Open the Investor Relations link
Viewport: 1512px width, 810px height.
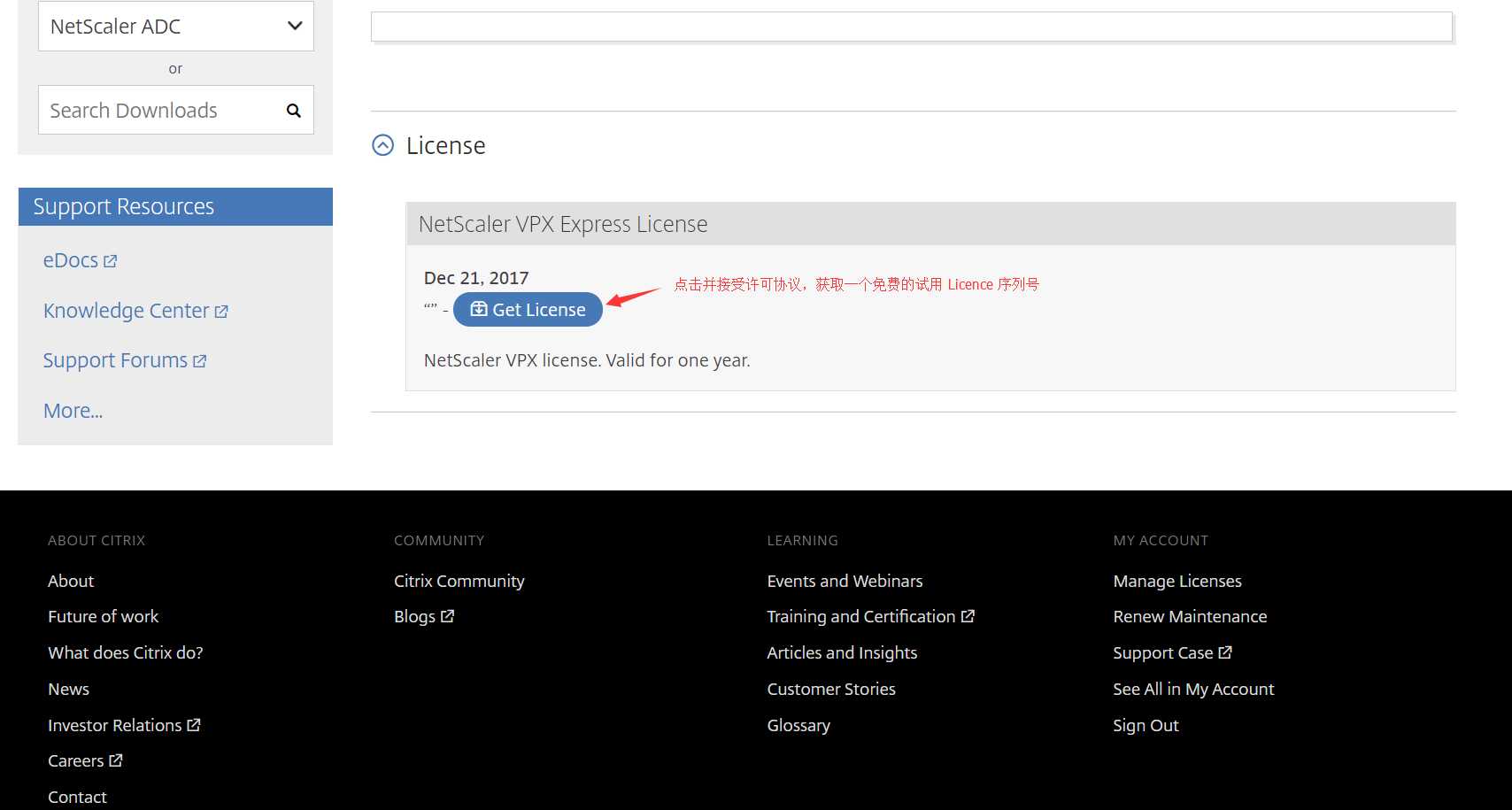[115, 725]
